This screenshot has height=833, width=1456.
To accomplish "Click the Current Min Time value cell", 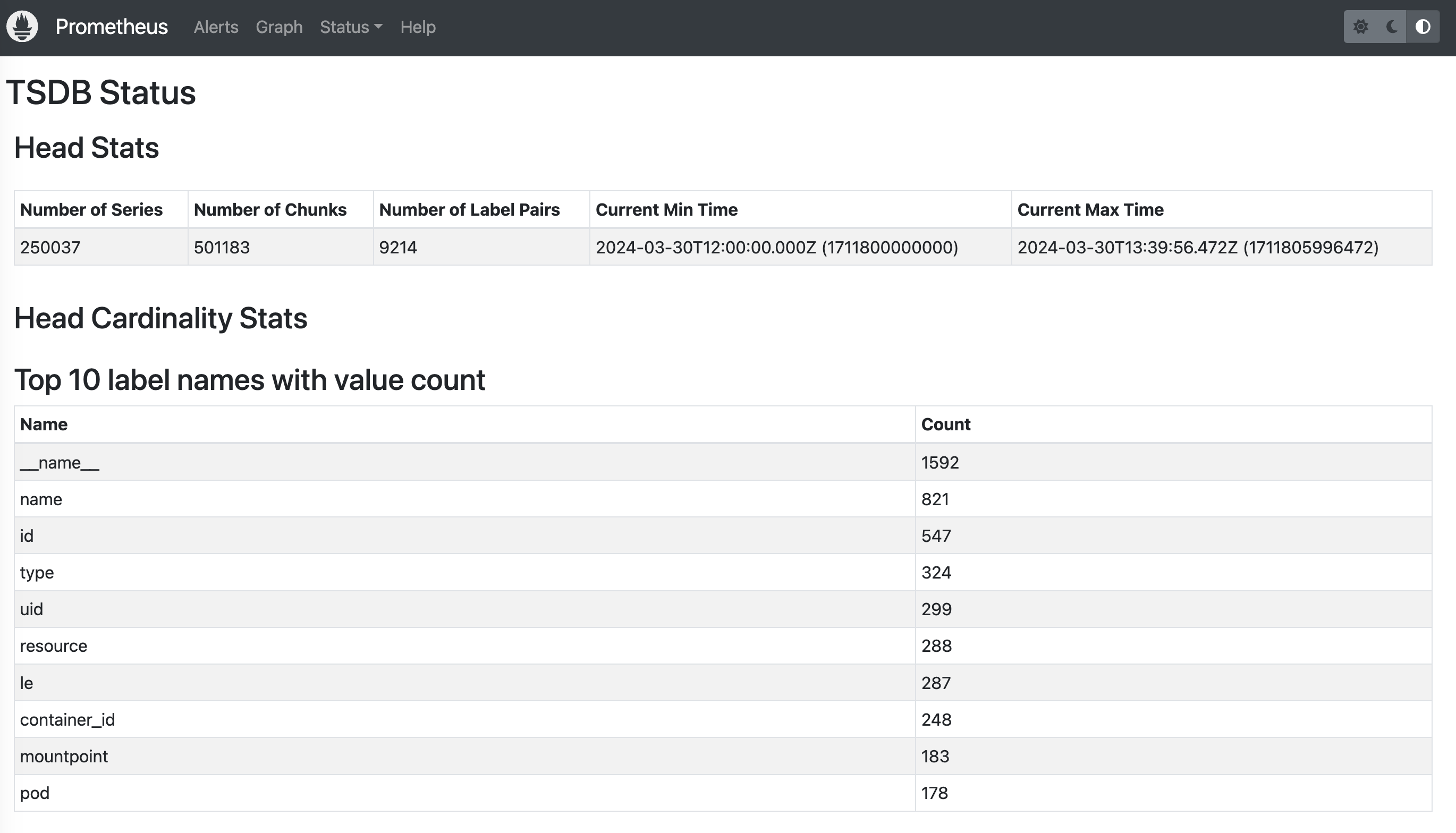I will coord(776,247).
